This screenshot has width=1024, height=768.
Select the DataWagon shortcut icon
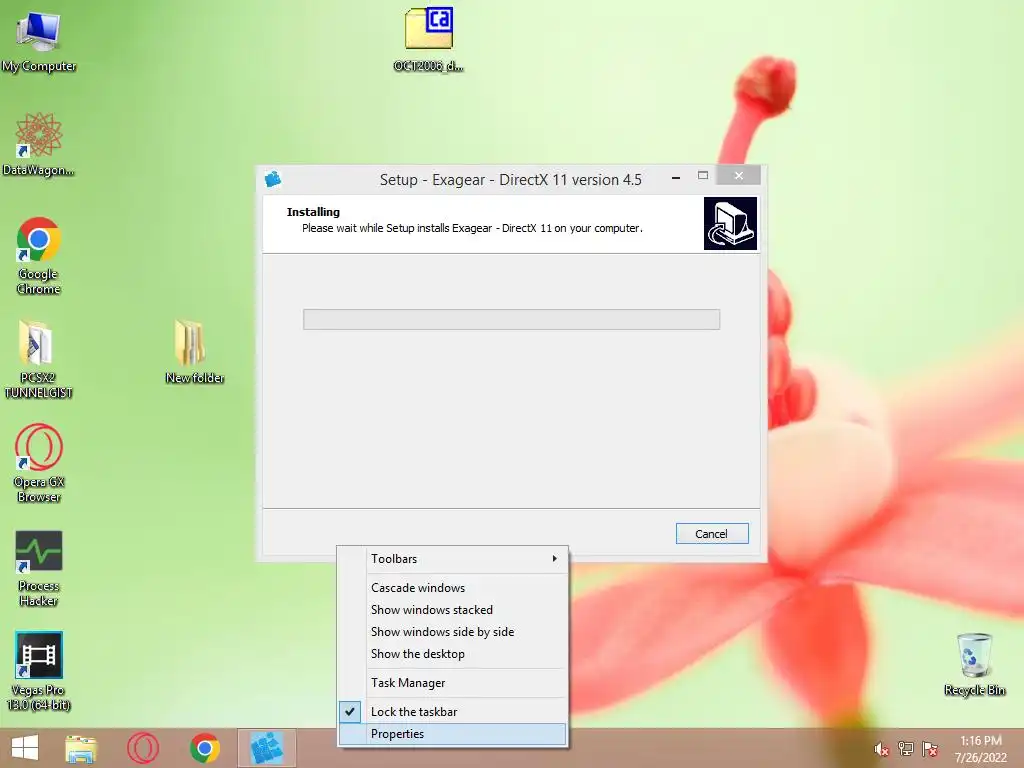coord(39,144)
